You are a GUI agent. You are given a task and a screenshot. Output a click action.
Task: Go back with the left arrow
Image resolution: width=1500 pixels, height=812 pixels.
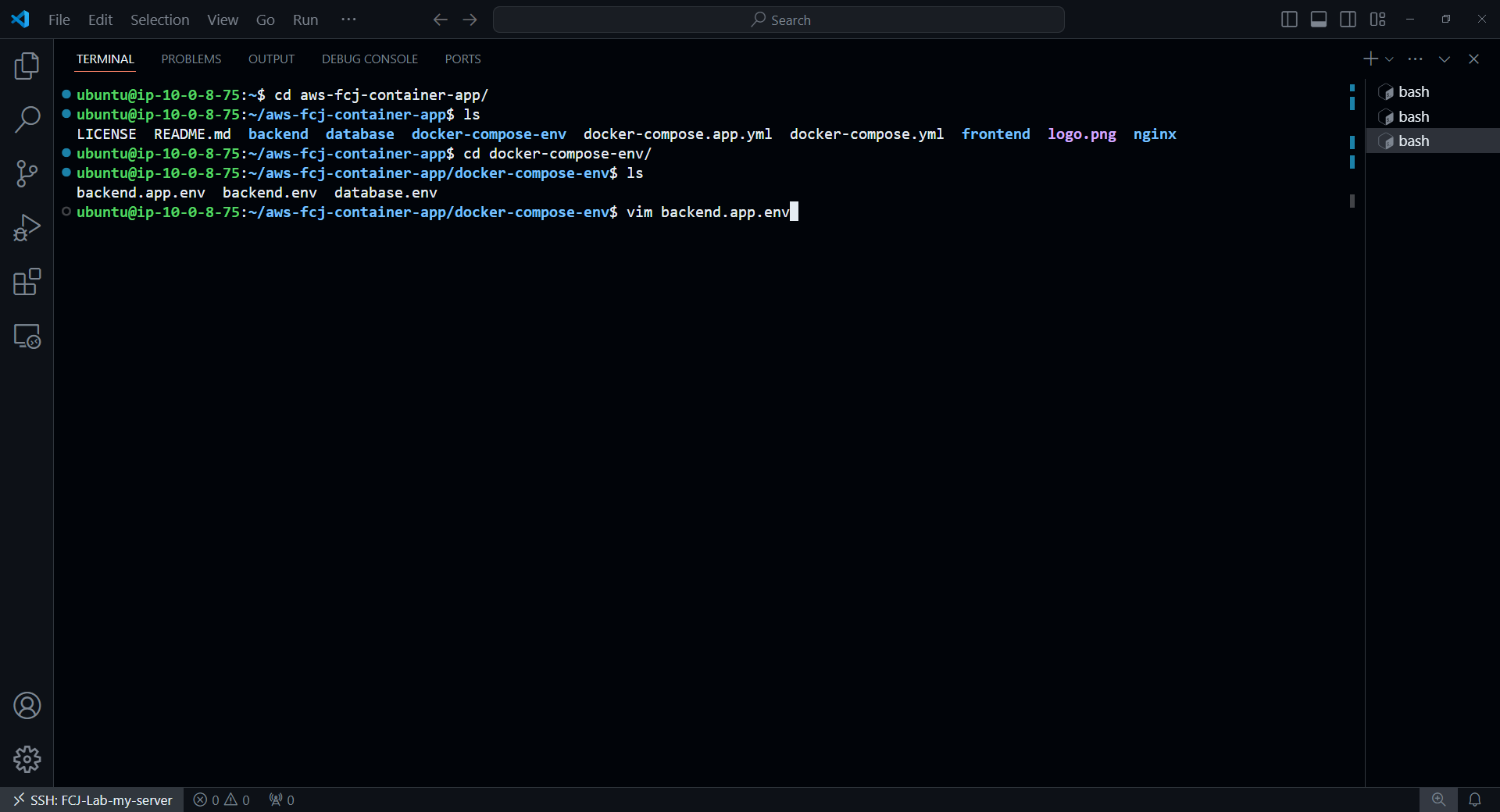[x=440, y=20]
